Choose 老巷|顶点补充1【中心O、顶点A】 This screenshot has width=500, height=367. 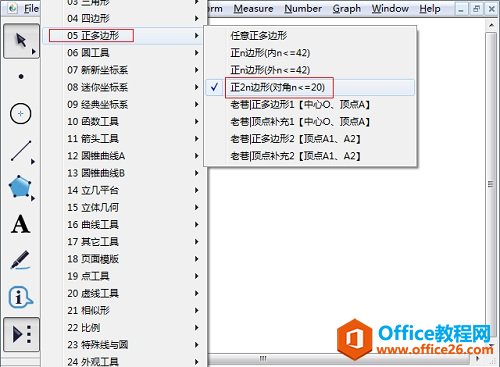(310, 122)
